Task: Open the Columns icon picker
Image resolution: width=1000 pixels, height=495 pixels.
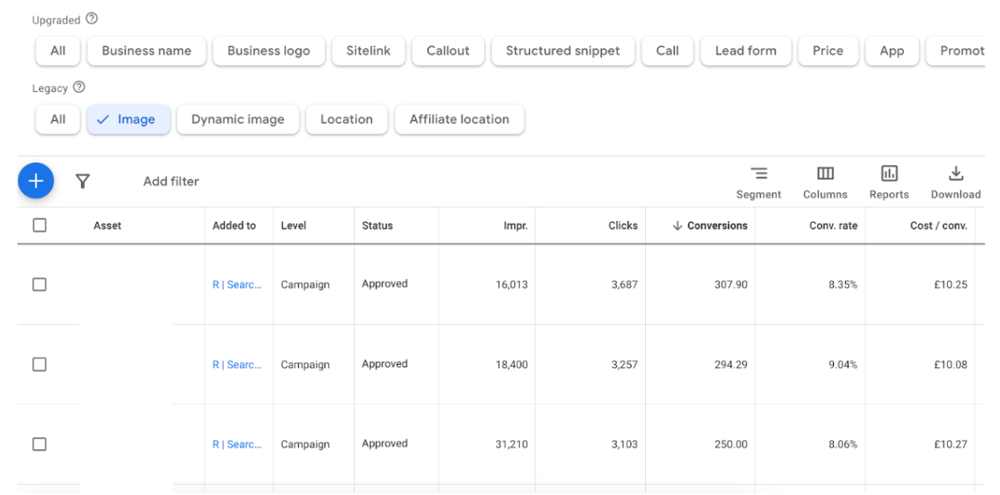Action: [825, 174]
